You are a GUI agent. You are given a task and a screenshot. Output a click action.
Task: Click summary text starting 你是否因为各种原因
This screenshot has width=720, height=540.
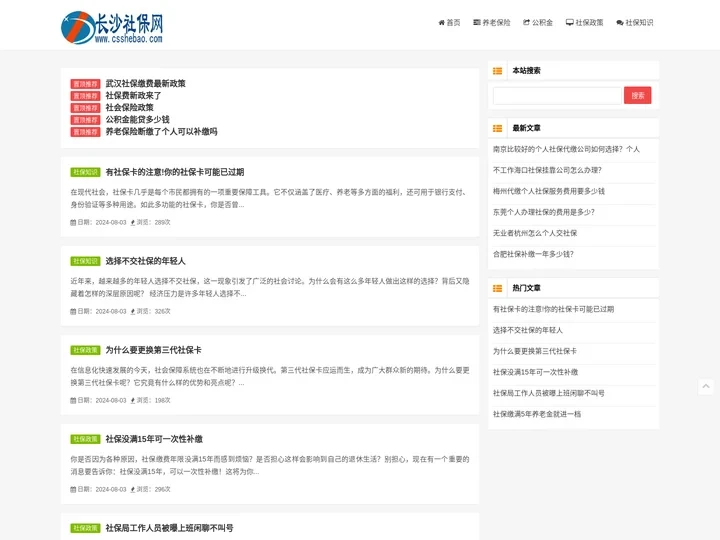(270, 466)
